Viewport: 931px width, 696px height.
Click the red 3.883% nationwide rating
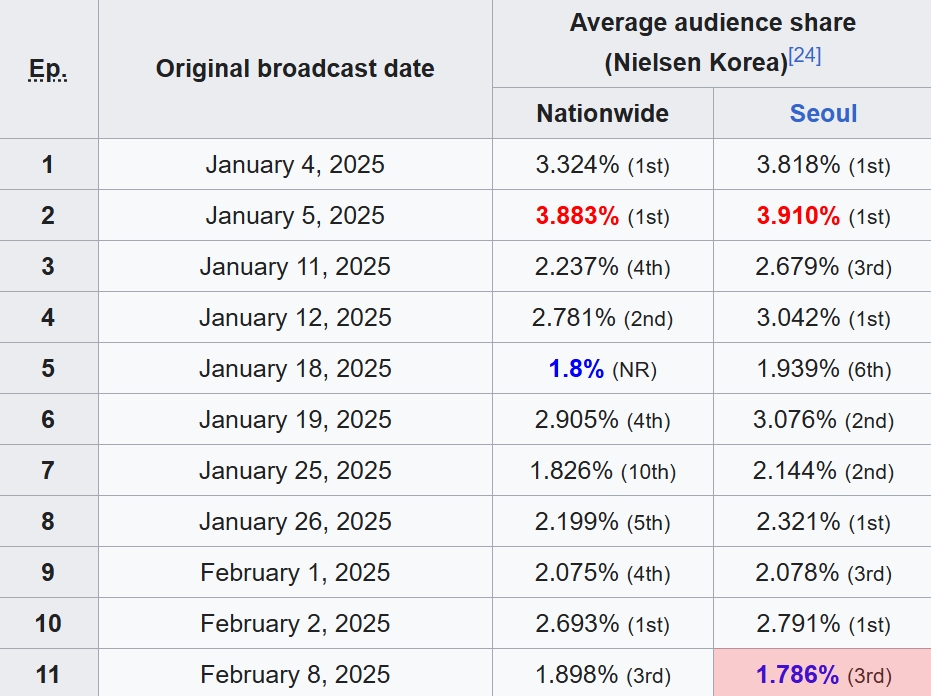pos(578,216)
